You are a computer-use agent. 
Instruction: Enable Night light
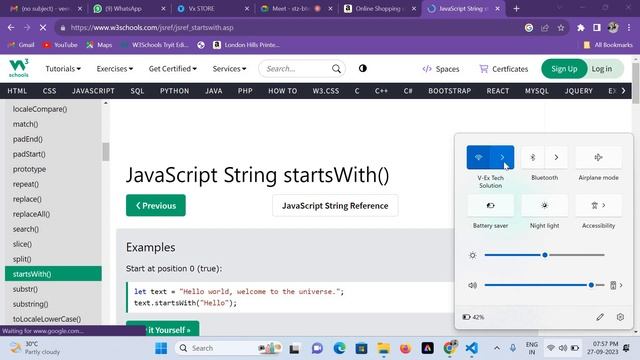point(544,205)
